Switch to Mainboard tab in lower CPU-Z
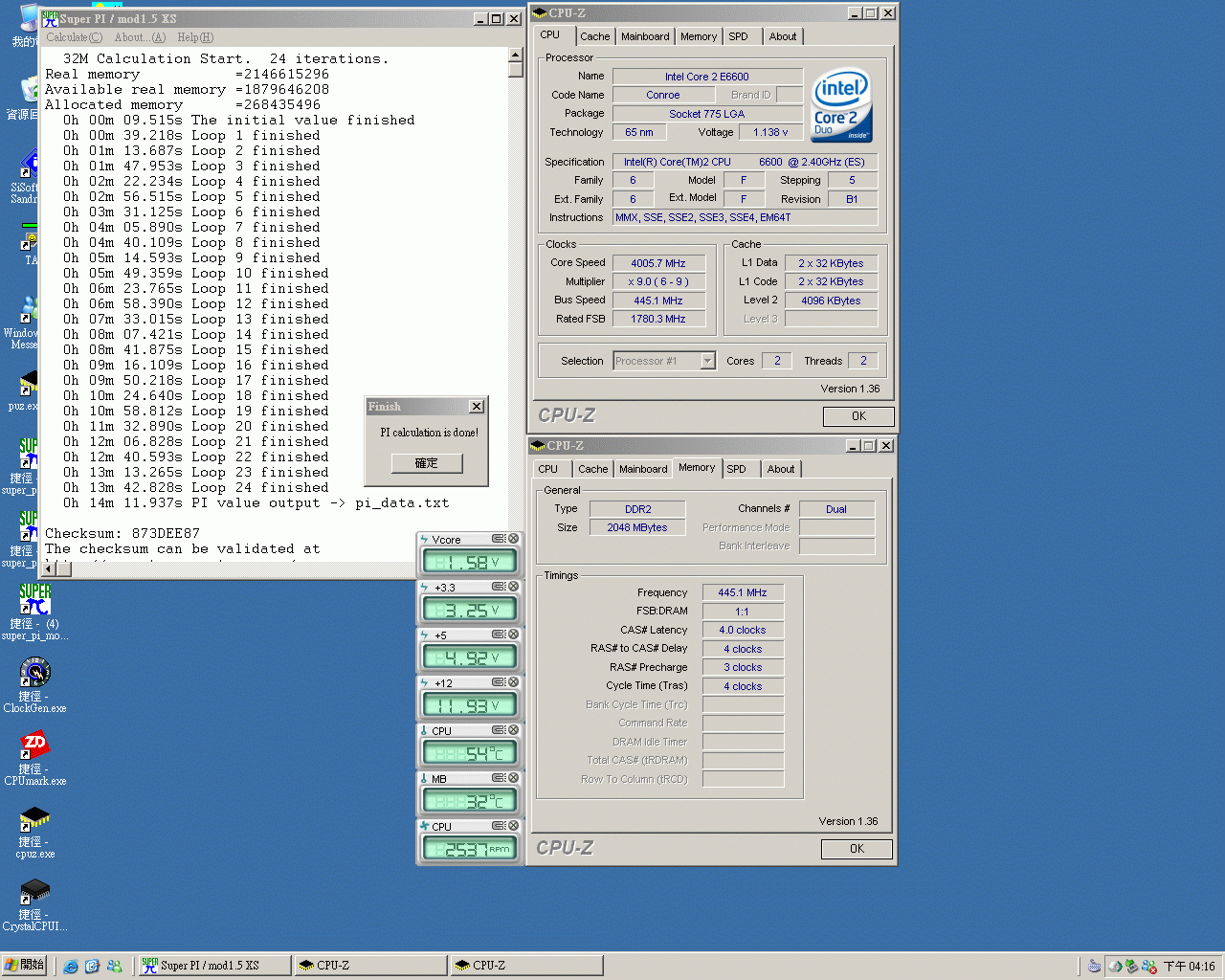 [643, 469]
